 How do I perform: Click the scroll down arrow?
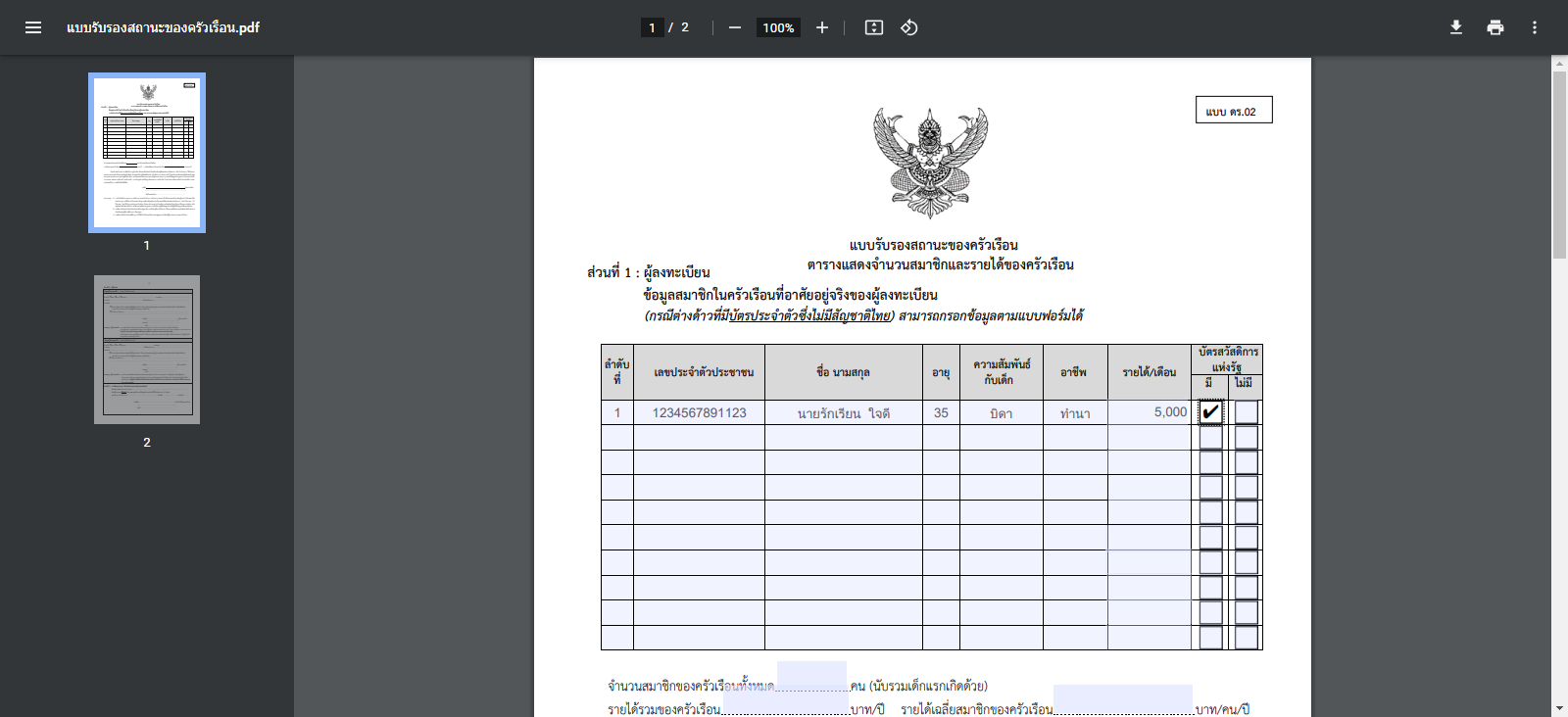1559,708
